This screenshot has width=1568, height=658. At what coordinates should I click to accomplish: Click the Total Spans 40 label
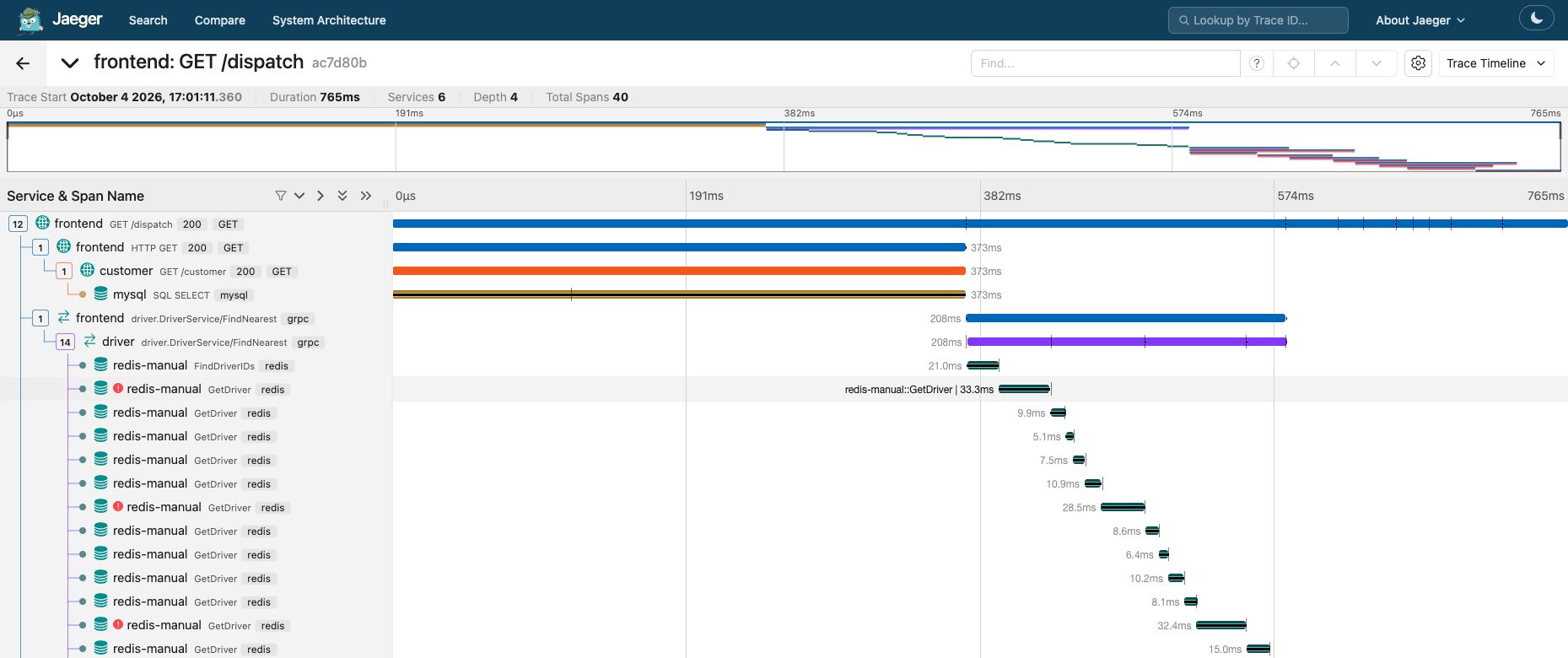pyautogui.click(x=587, y=97)
